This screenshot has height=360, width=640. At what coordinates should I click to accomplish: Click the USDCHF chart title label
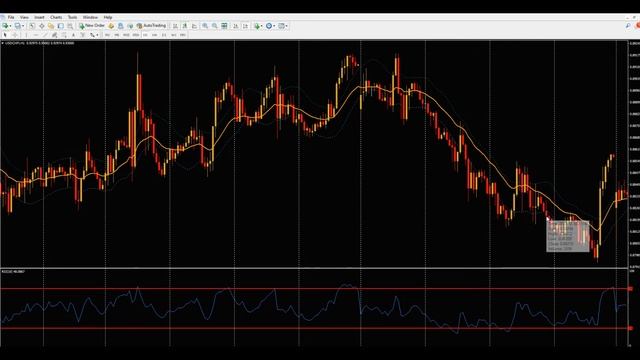tap(39, 43)
